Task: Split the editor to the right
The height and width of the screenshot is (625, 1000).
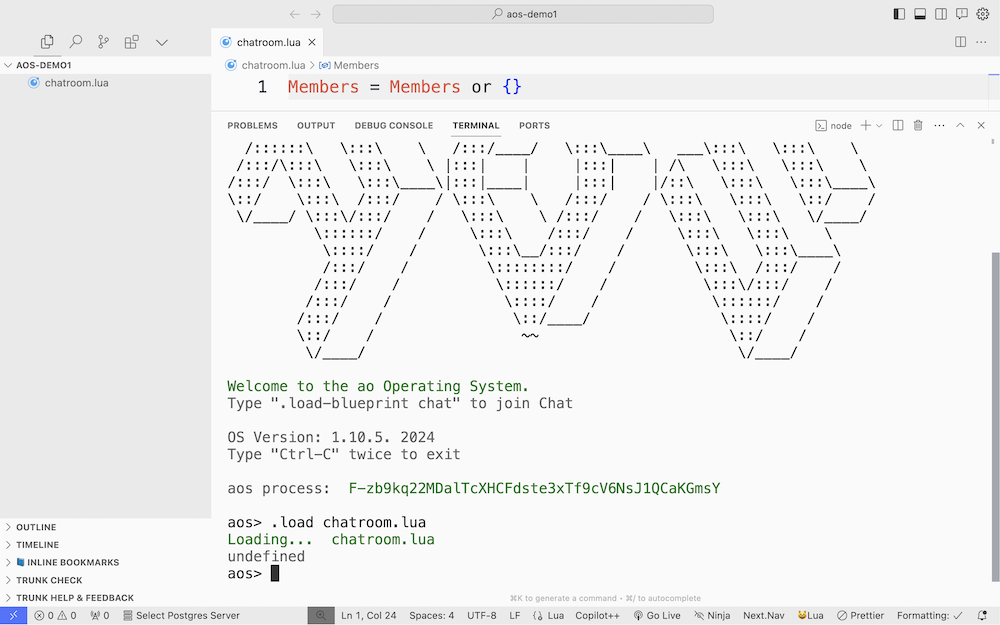Action: [x=960, y=42]
